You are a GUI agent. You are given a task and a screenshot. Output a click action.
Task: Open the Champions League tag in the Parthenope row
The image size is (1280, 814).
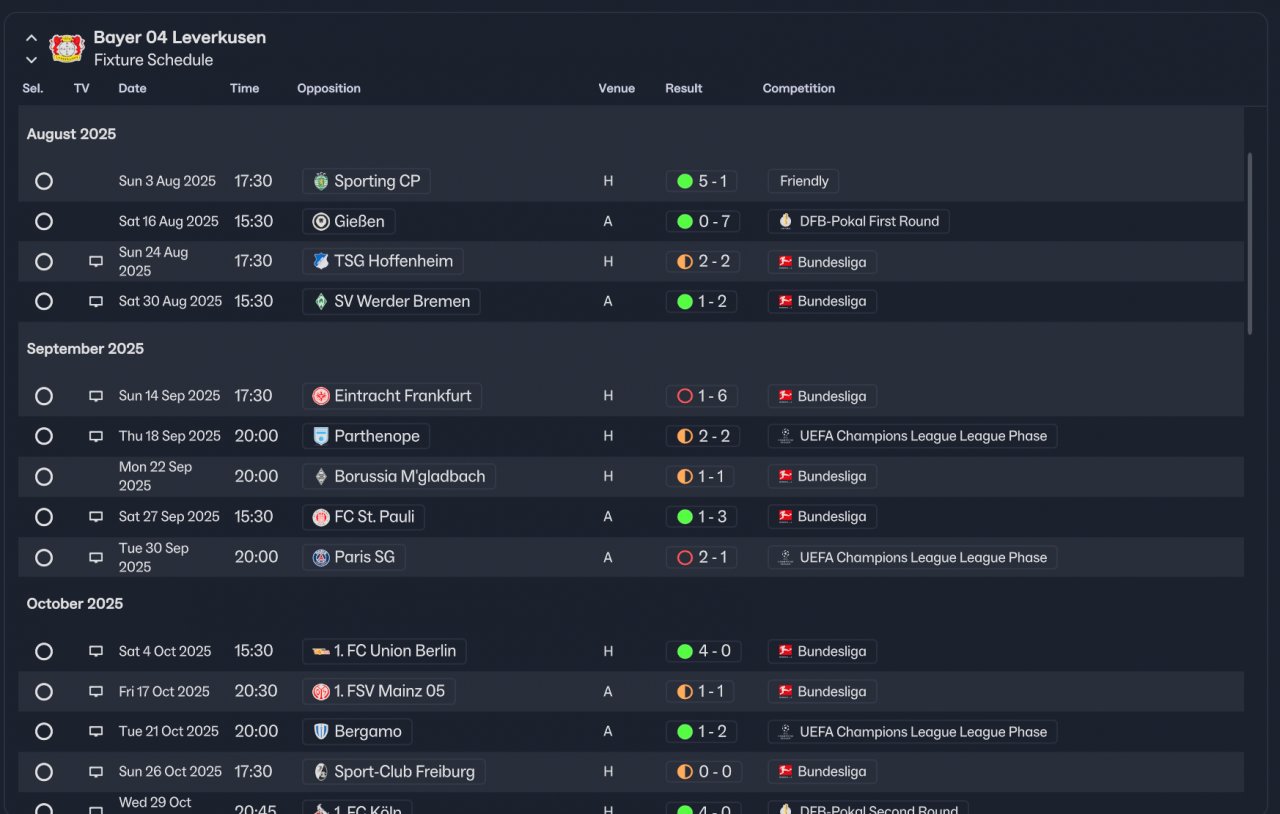[x=912, y=436]
